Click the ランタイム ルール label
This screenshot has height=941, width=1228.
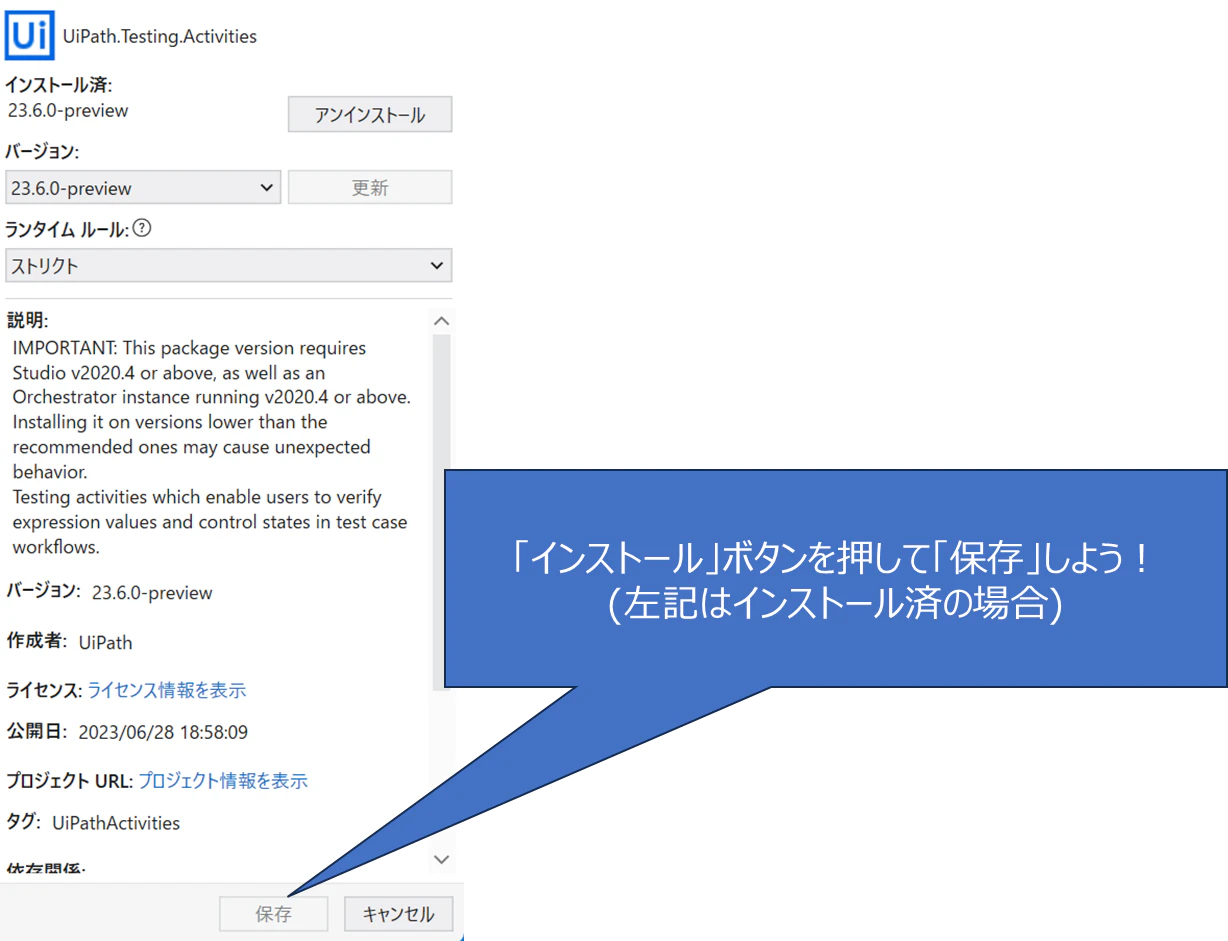pos(68,229)
